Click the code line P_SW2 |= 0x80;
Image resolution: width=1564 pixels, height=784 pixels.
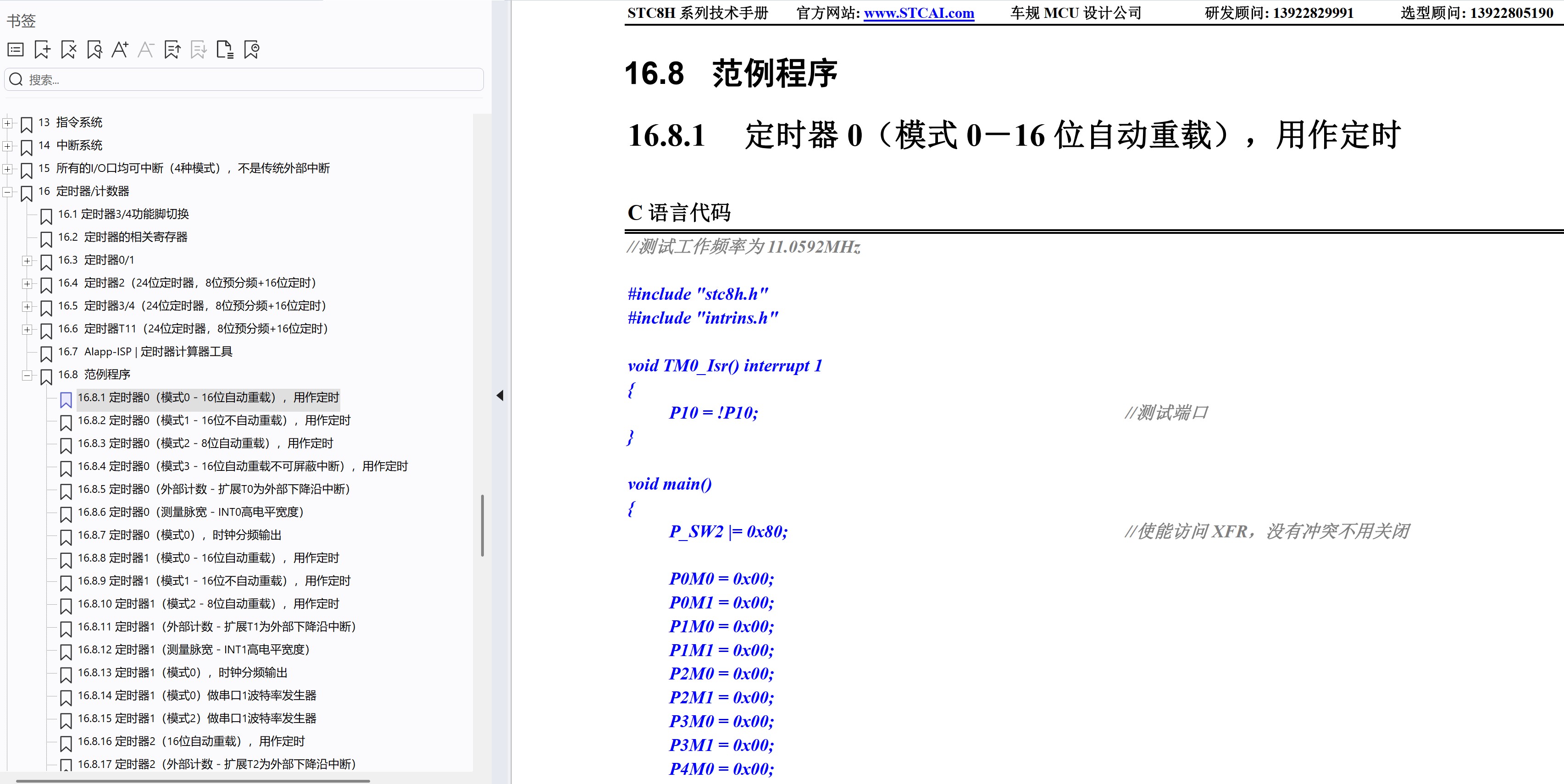click(728, 531)
